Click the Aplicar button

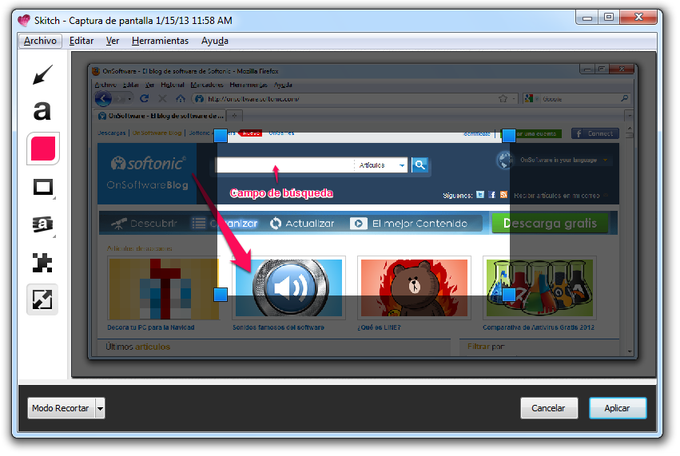tap(617, 408)
